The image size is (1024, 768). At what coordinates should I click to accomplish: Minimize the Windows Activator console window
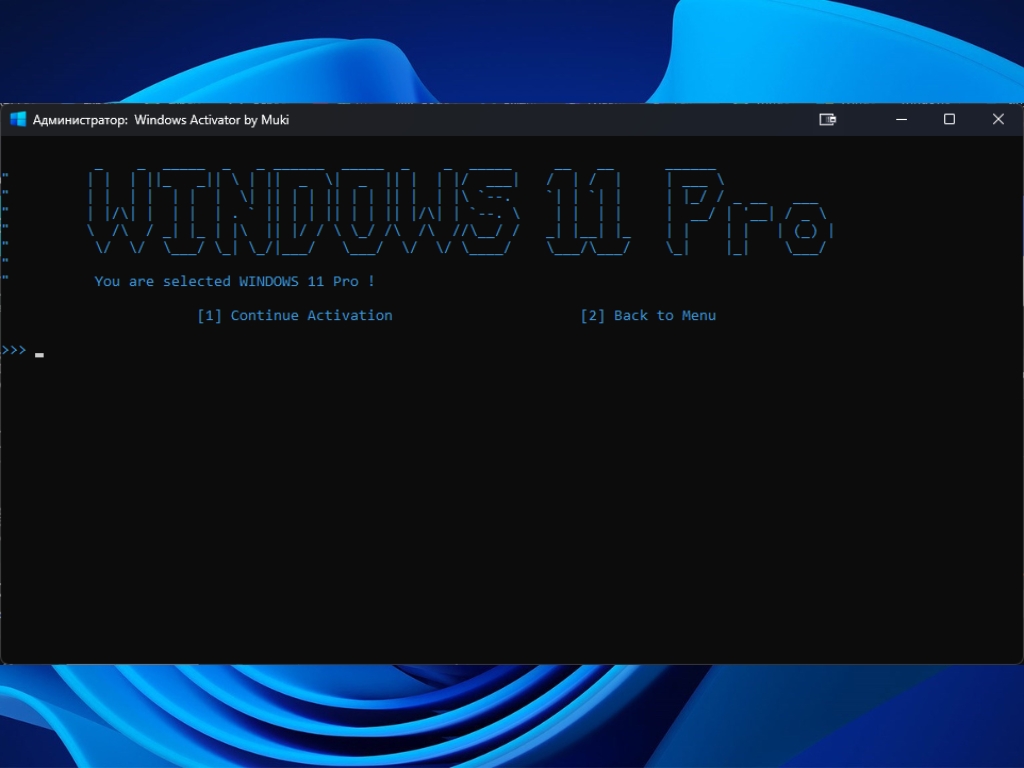click(901, 120)
